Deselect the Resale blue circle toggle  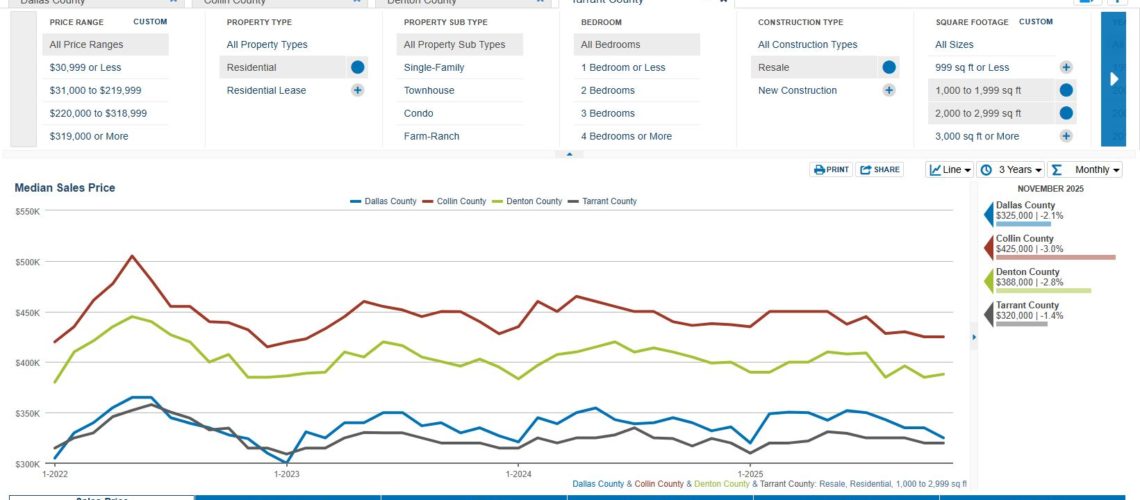click(x=888, y=67)
